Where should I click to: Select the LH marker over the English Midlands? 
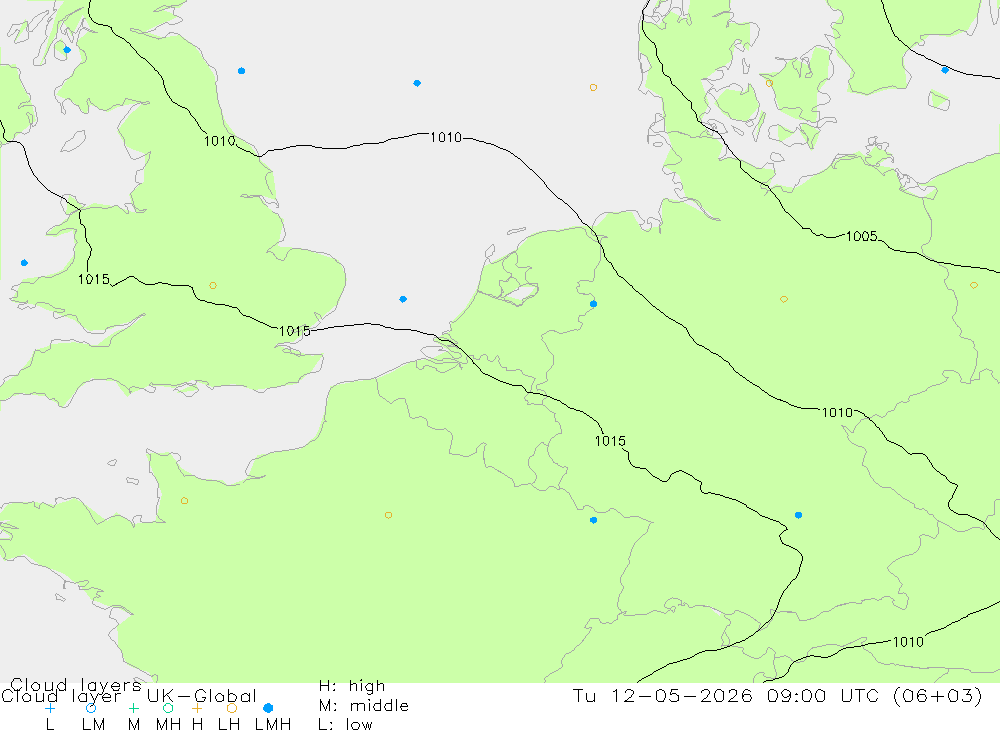tap(213, 286)
